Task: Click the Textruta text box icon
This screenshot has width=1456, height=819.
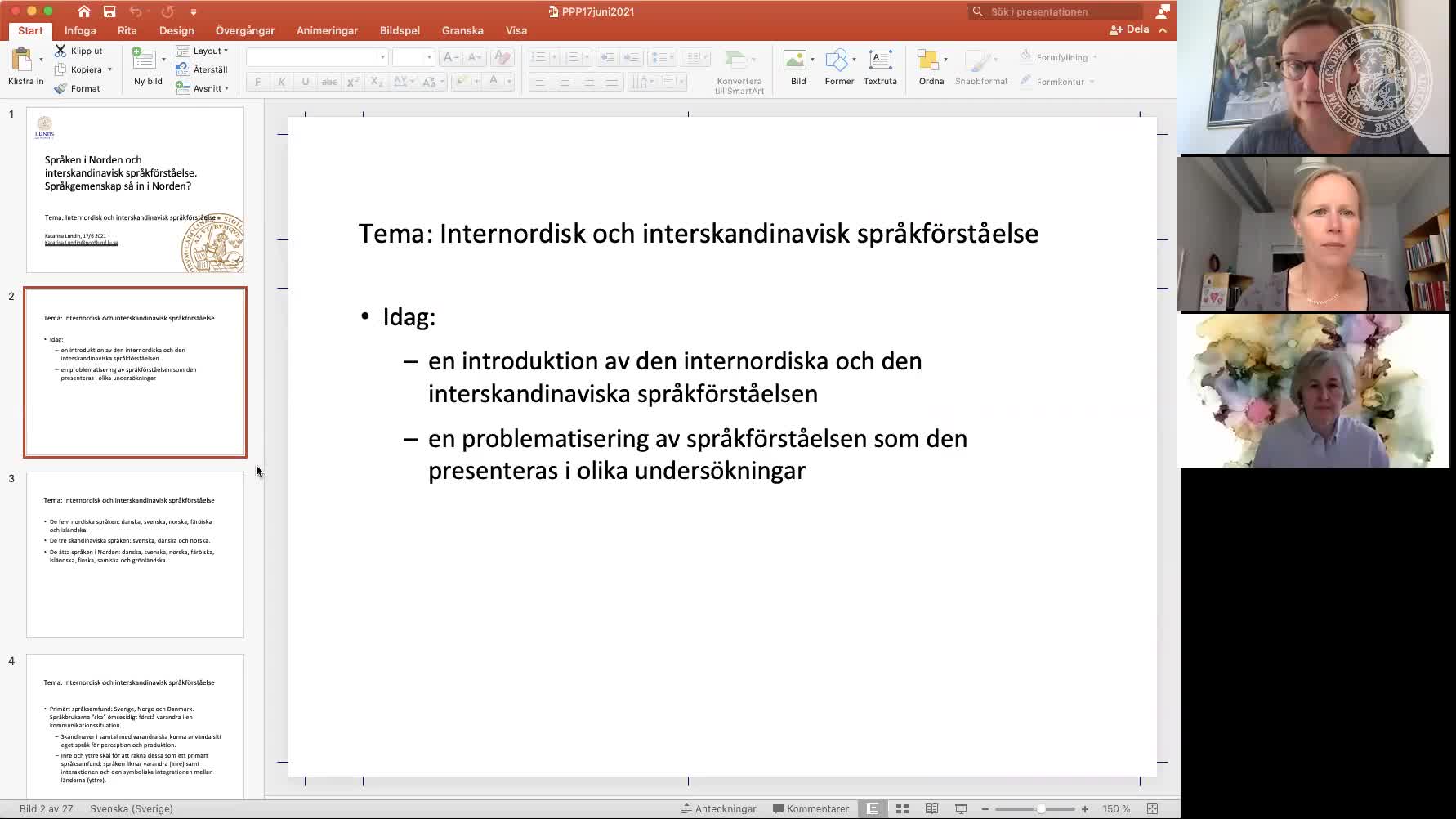Action: click(880, 60)
